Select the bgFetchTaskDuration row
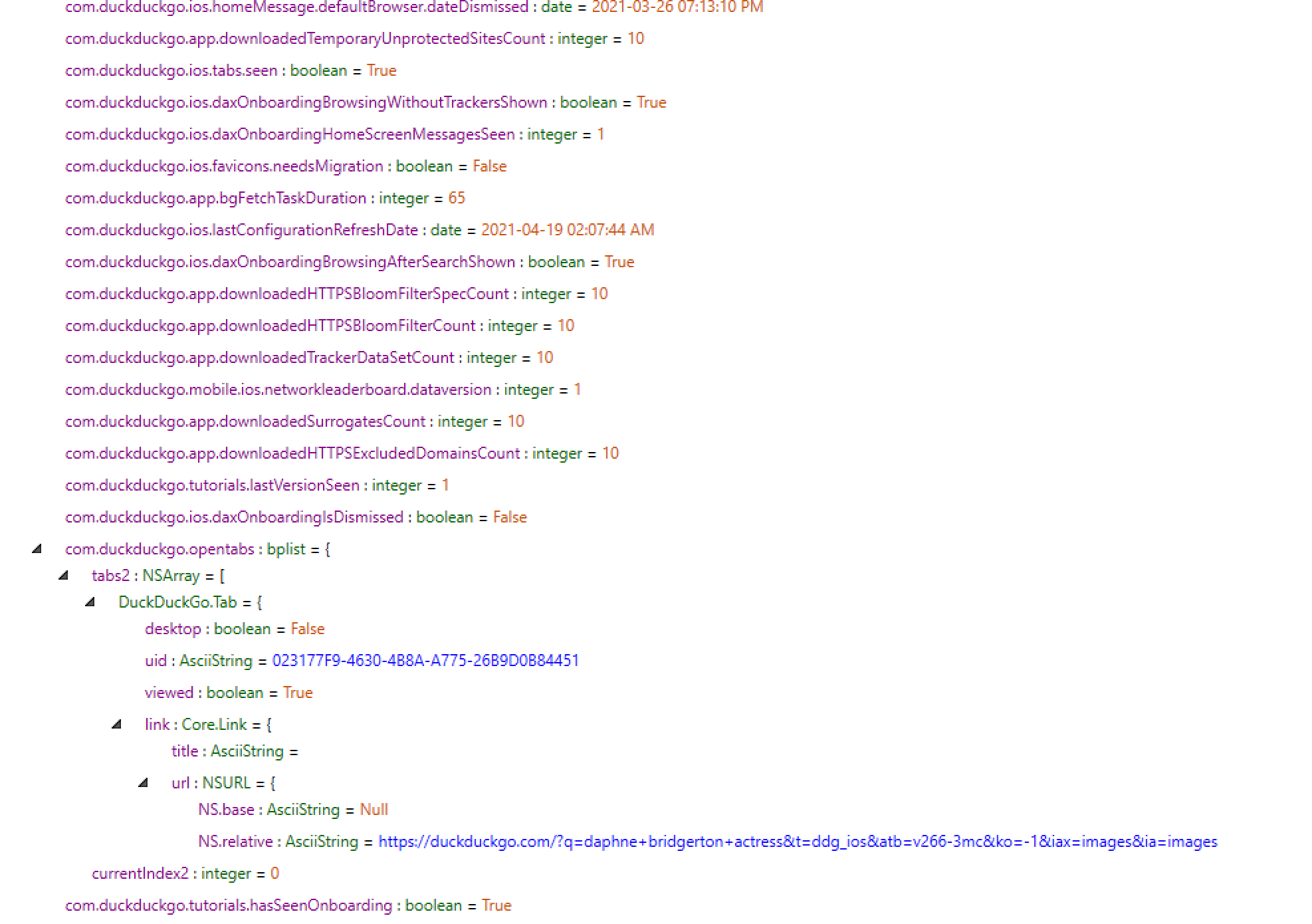This screenshot has height=924, width=1312. pyautogui.click(x=265, y=198)
